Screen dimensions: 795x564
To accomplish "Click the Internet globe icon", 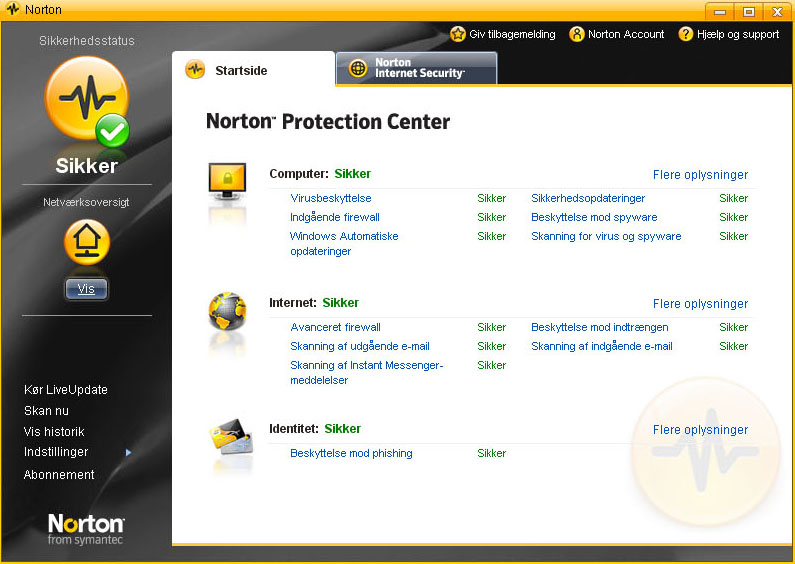I will tap(227, 311).
